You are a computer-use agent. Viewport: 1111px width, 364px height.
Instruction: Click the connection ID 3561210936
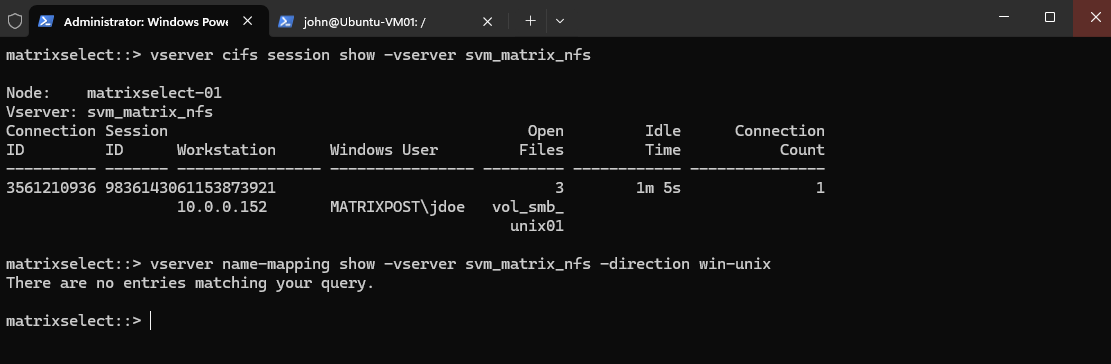pos(51,188)
